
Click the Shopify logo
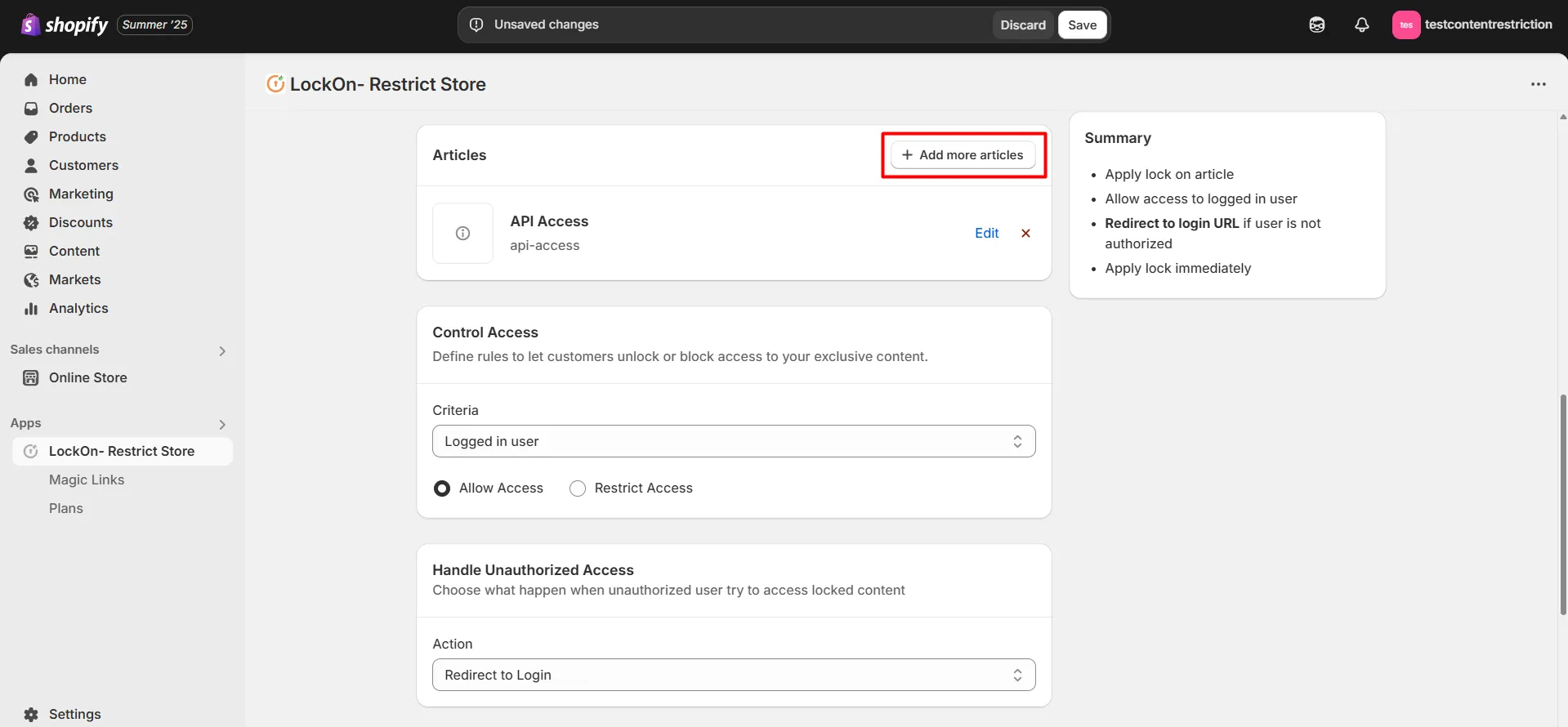[65, 25]
